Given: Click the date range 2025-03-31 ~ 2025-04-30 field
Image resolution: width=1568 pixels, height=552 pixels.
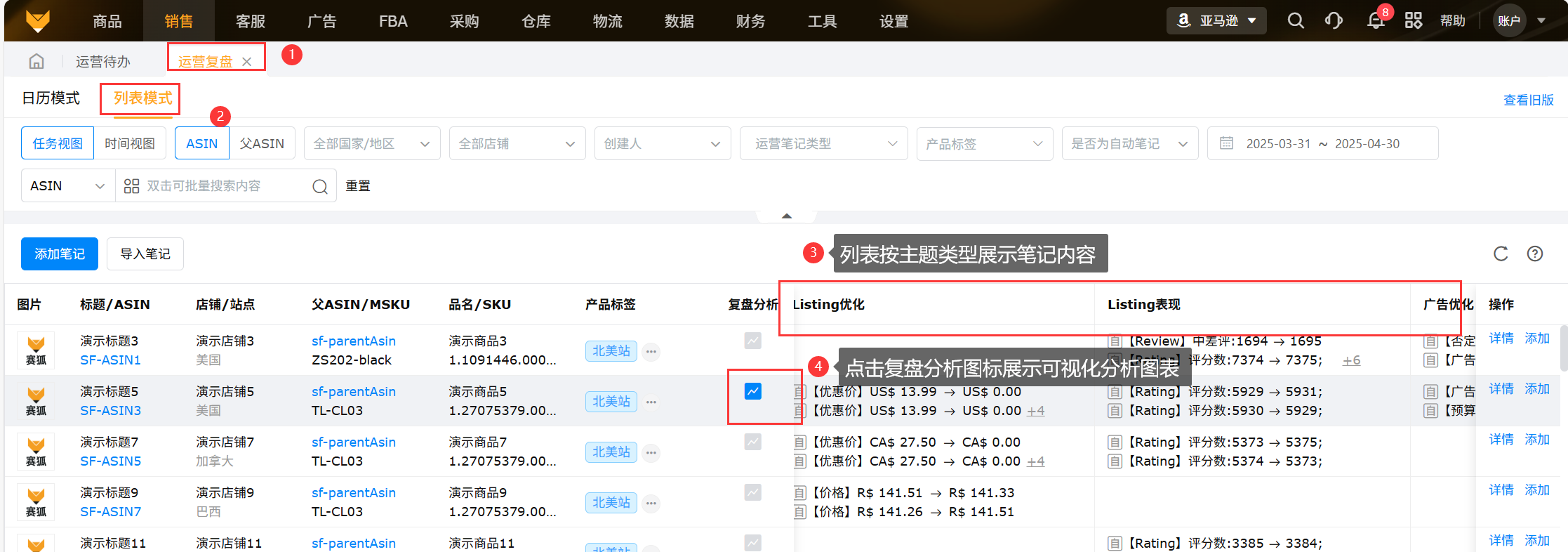Looking at the screenshot, I should click(1323, 143).
